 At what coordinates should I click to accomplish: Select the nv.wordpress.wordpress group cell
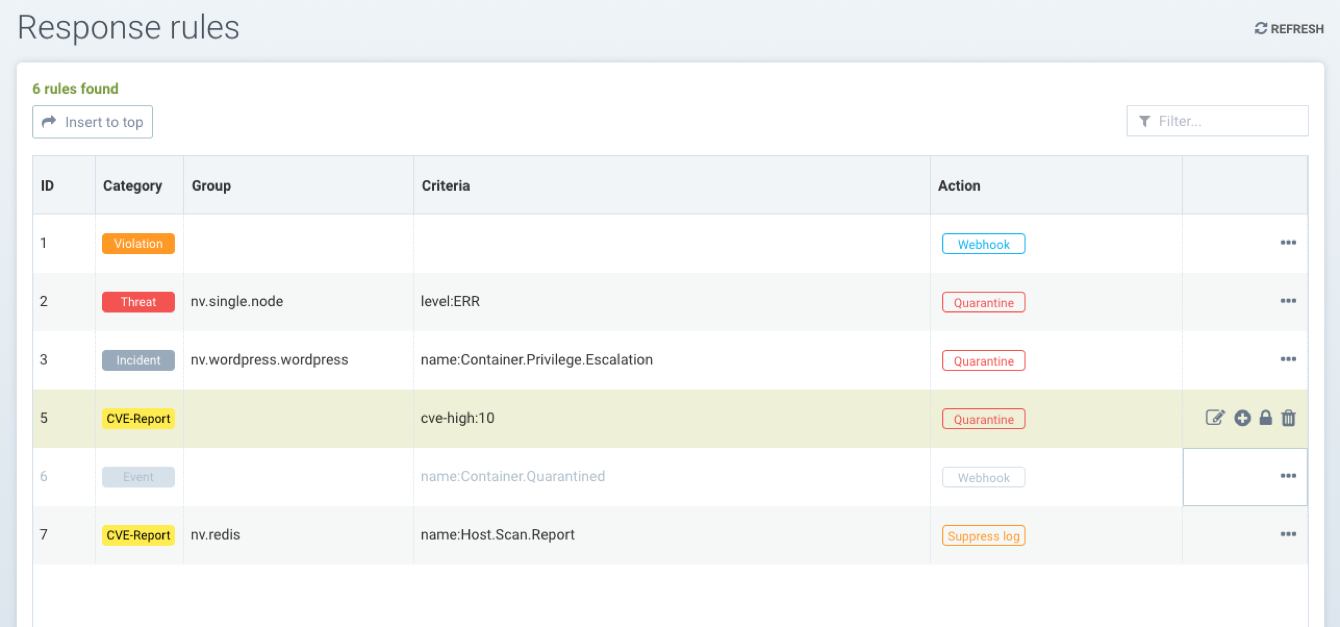click(270, 359)
